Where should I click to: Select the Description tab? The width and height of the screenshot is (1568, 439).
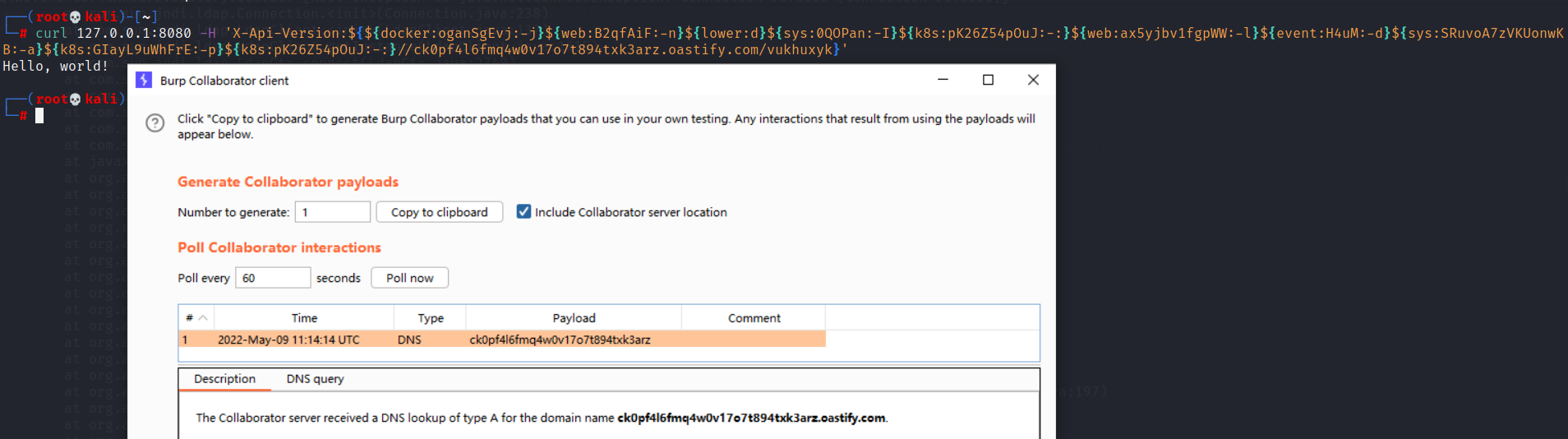coord(224,379)
